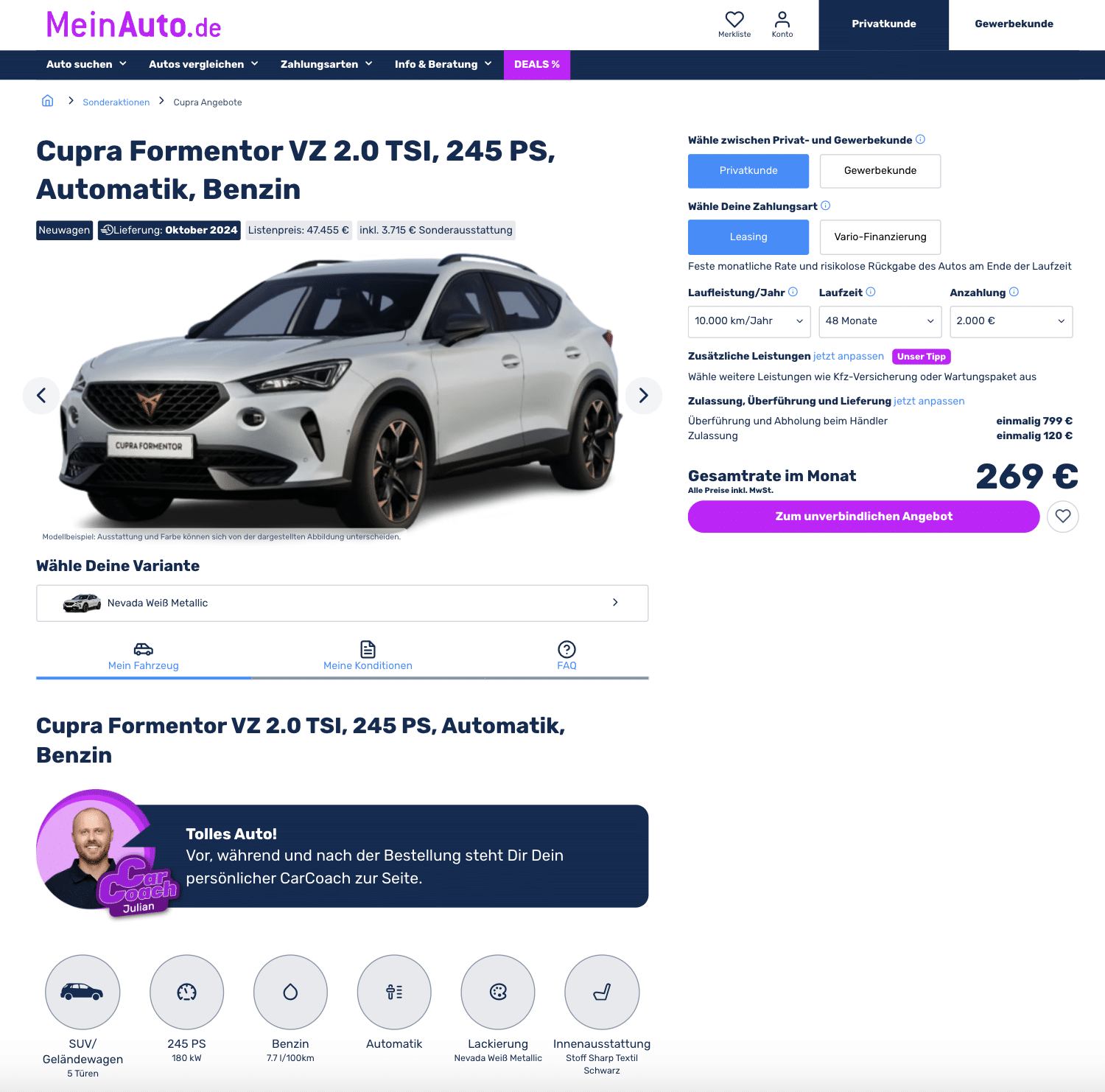This screenshot has height=1092, width=1105.
Task: Select the Gewerbekunde customer type option
Action: coord(880,171)
